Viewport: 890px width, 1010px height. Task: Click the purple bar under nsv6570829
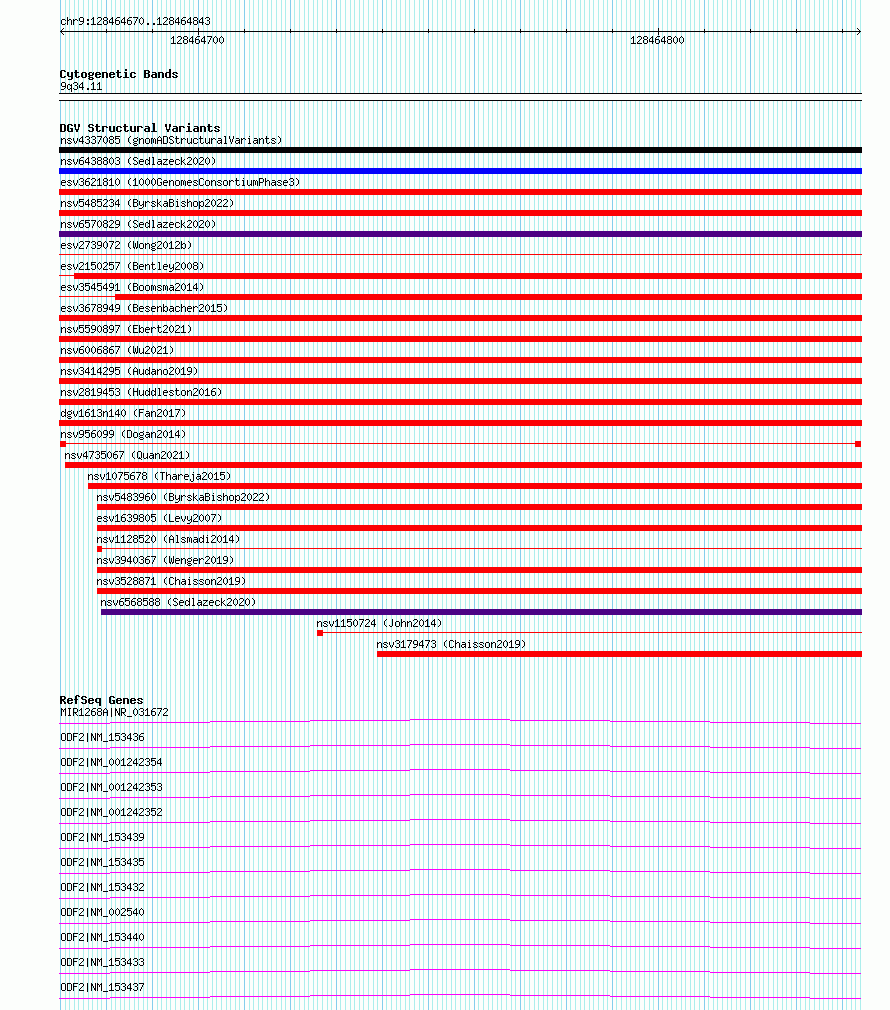(460, 234)
